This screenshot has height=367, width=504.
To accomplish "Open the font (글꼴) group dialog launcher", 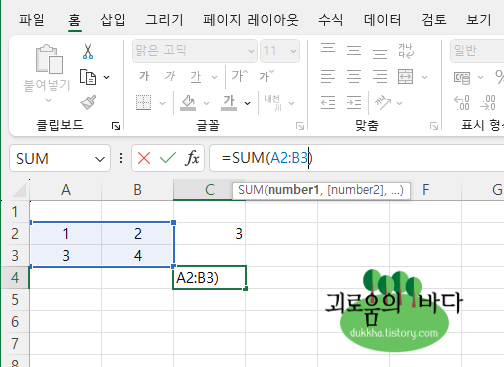I will point(300,126).
